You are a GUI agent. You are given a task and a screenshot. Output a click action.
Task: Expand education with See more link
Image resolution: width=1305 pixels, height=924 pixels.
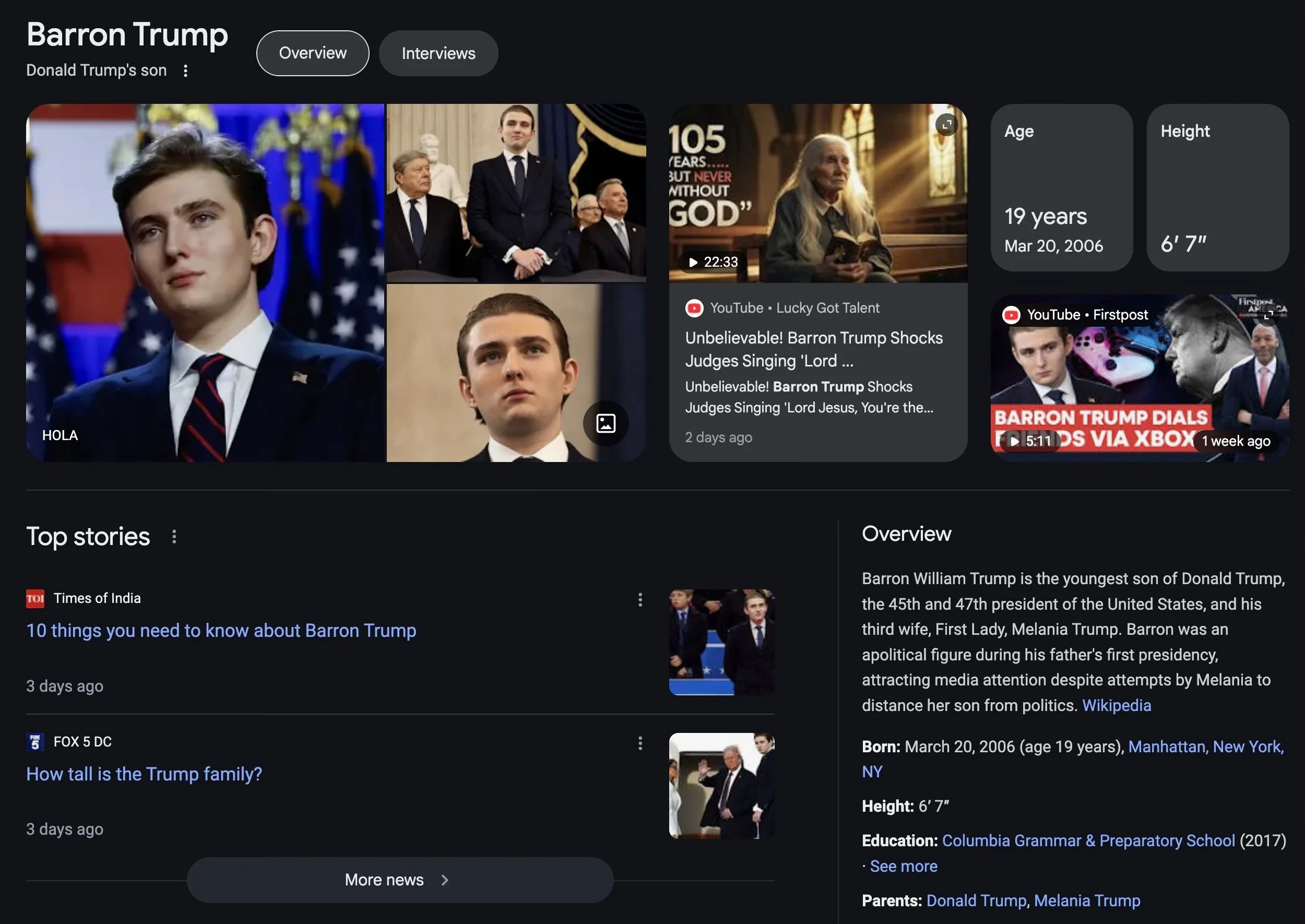903,866
